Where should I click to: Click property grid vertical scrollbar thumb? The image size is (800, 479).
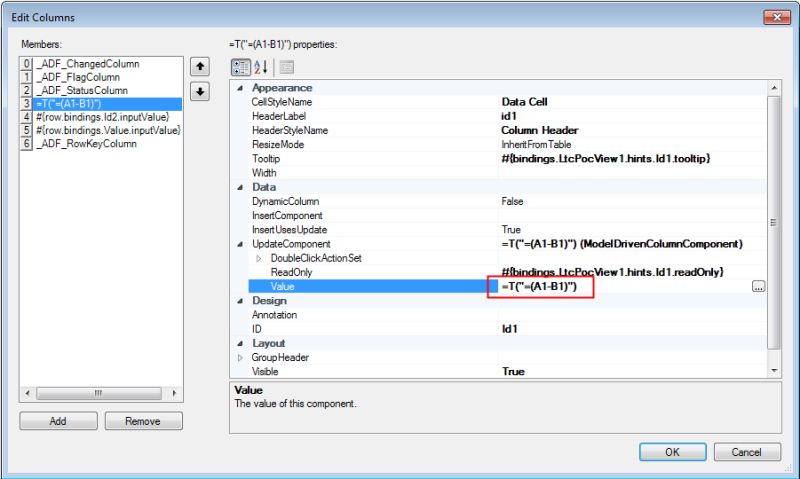(x=773, y=222)
